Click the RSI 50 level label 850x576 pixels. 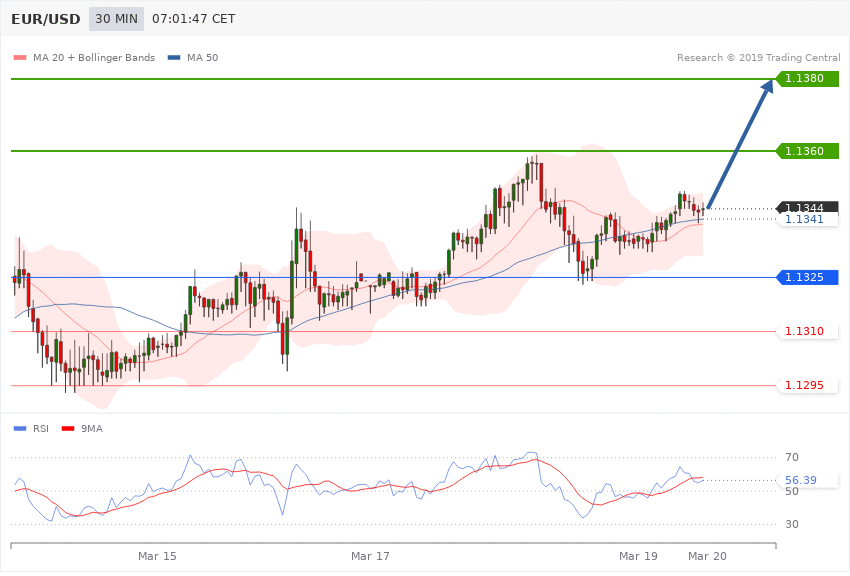tap(791, 491)
